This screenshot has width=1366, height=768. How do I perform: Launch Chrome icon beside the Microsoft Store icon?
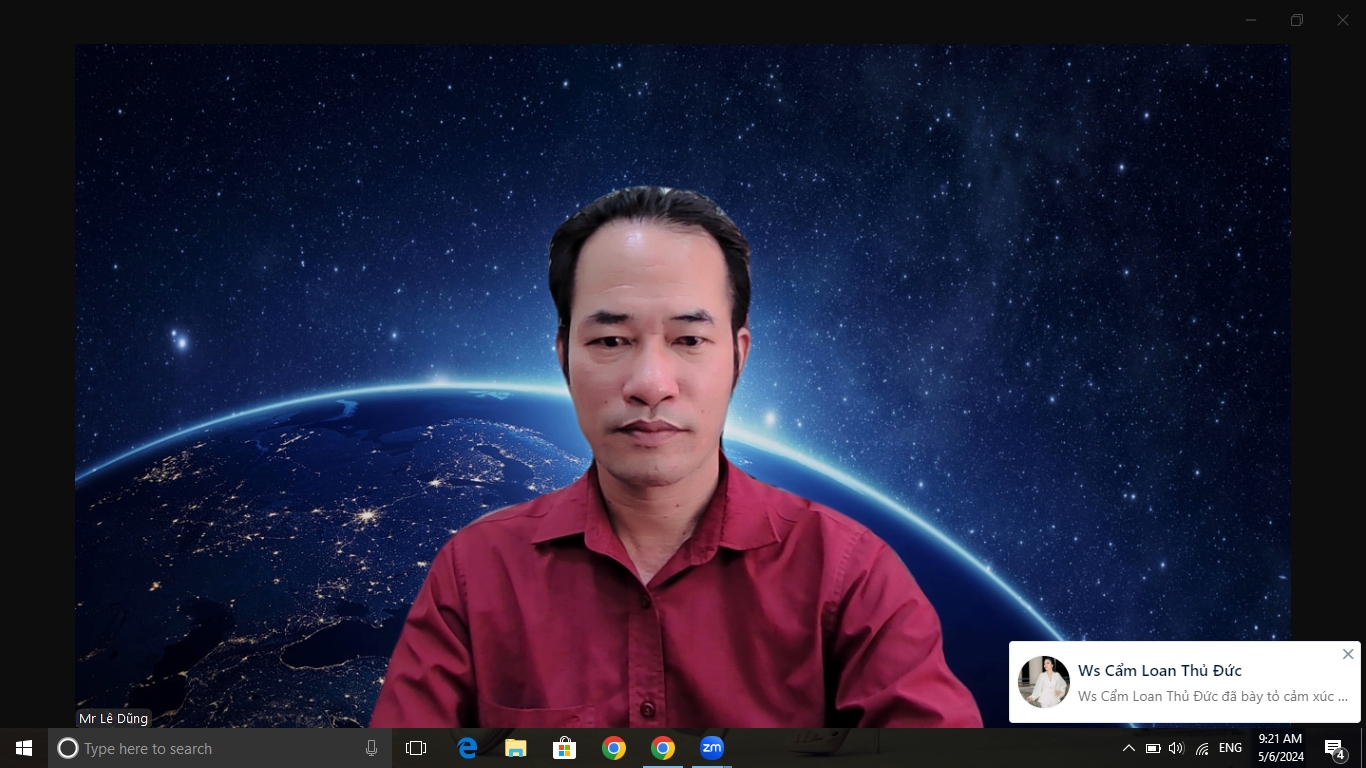614,748
